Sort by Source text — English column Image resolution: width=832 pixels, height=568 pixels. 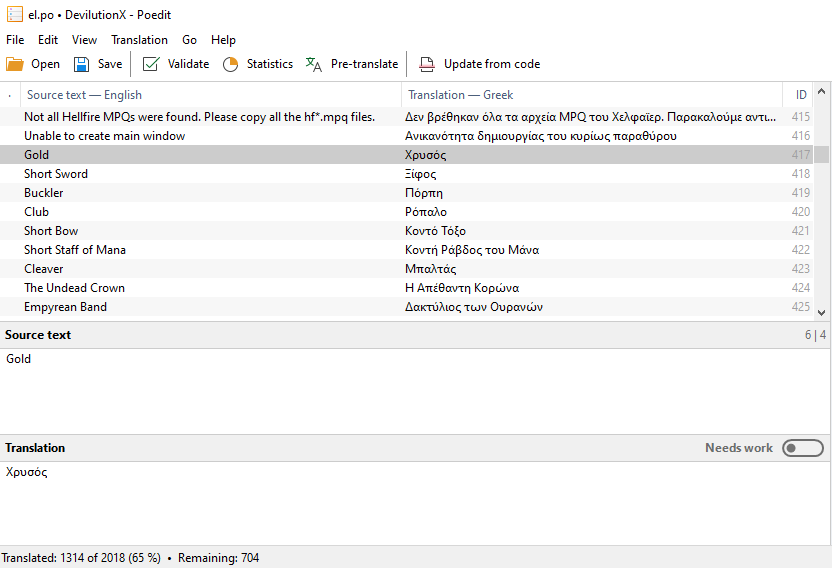click(211, 95)
